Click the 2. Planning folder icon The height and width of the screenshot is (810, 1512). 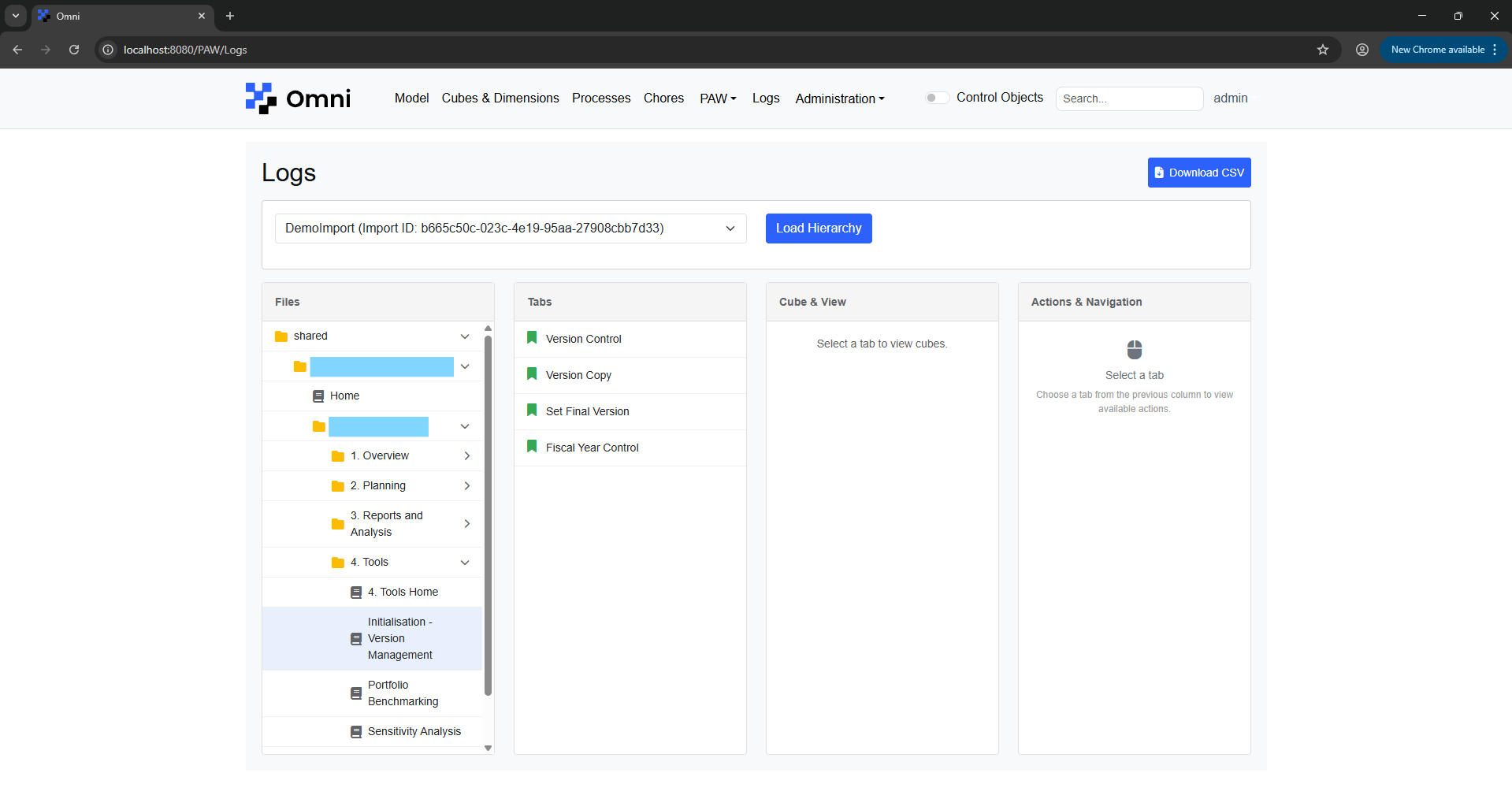tap(338, 486)
